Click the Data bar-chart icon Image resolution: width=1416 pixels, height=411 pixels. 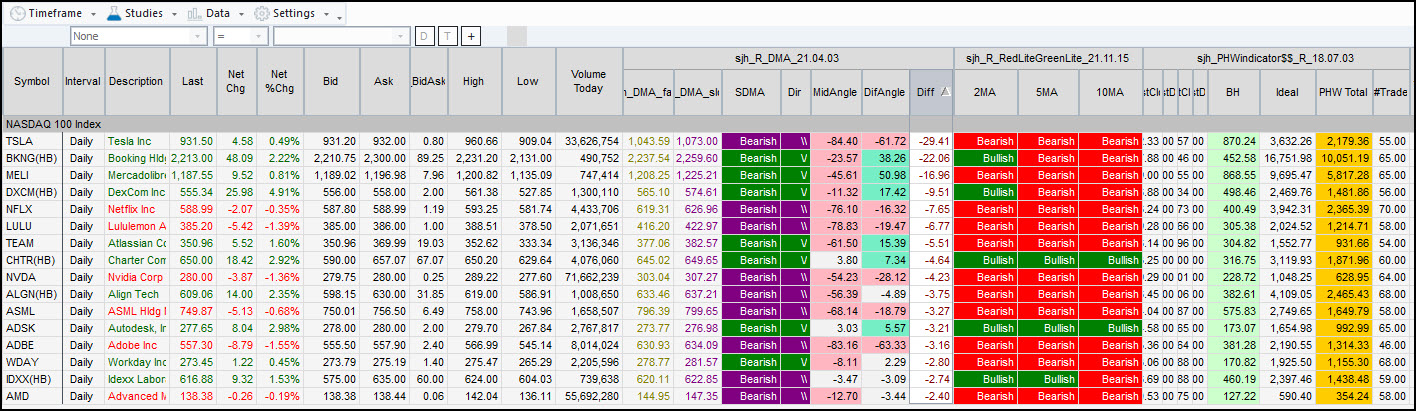coord(194,13)
